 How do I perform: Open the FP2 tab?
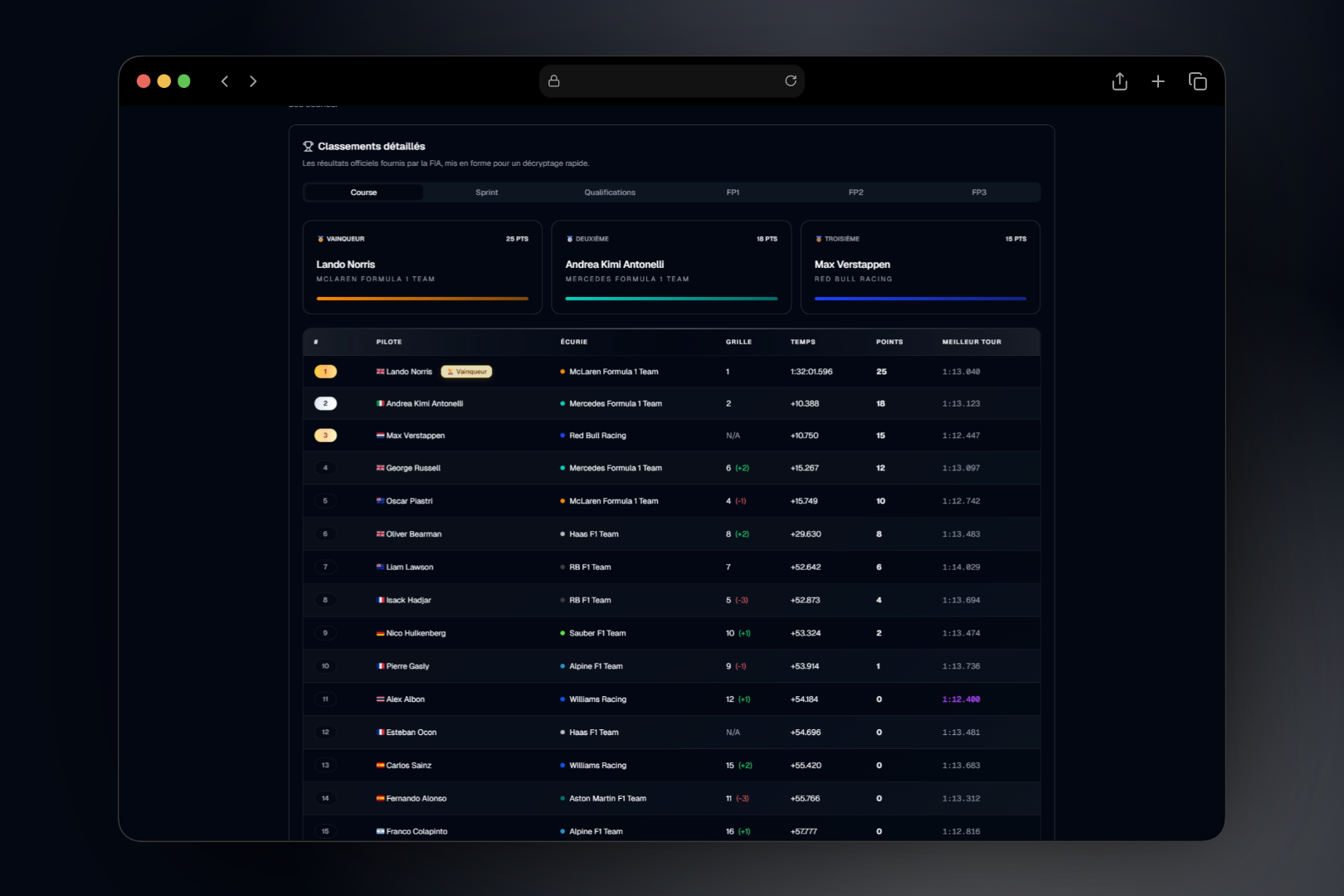856,192
